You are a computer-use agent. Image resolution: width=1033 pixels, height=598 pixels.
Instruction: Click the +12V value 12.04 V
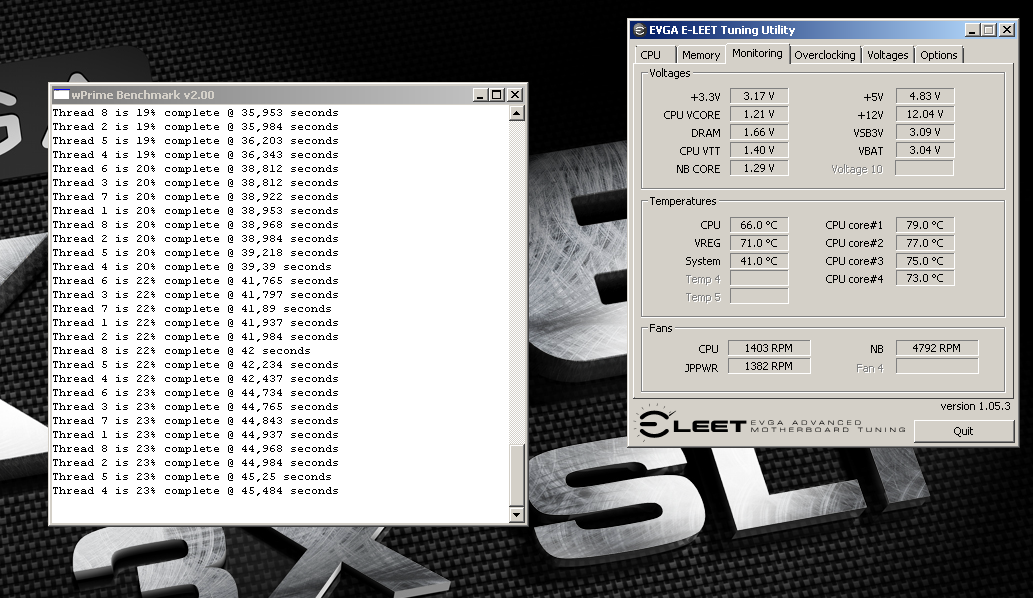[x=925, y=114]
